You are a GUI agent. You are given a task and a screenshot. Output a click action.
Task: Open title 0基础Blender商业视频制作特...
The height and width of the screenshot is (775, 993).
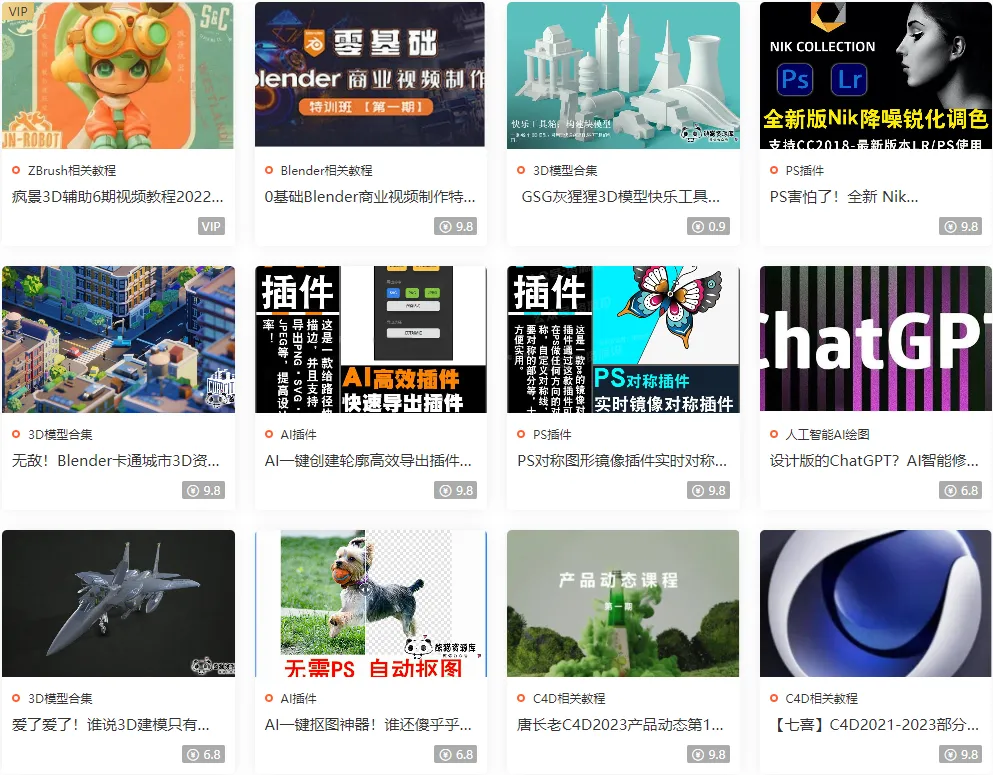coord(370,197)
